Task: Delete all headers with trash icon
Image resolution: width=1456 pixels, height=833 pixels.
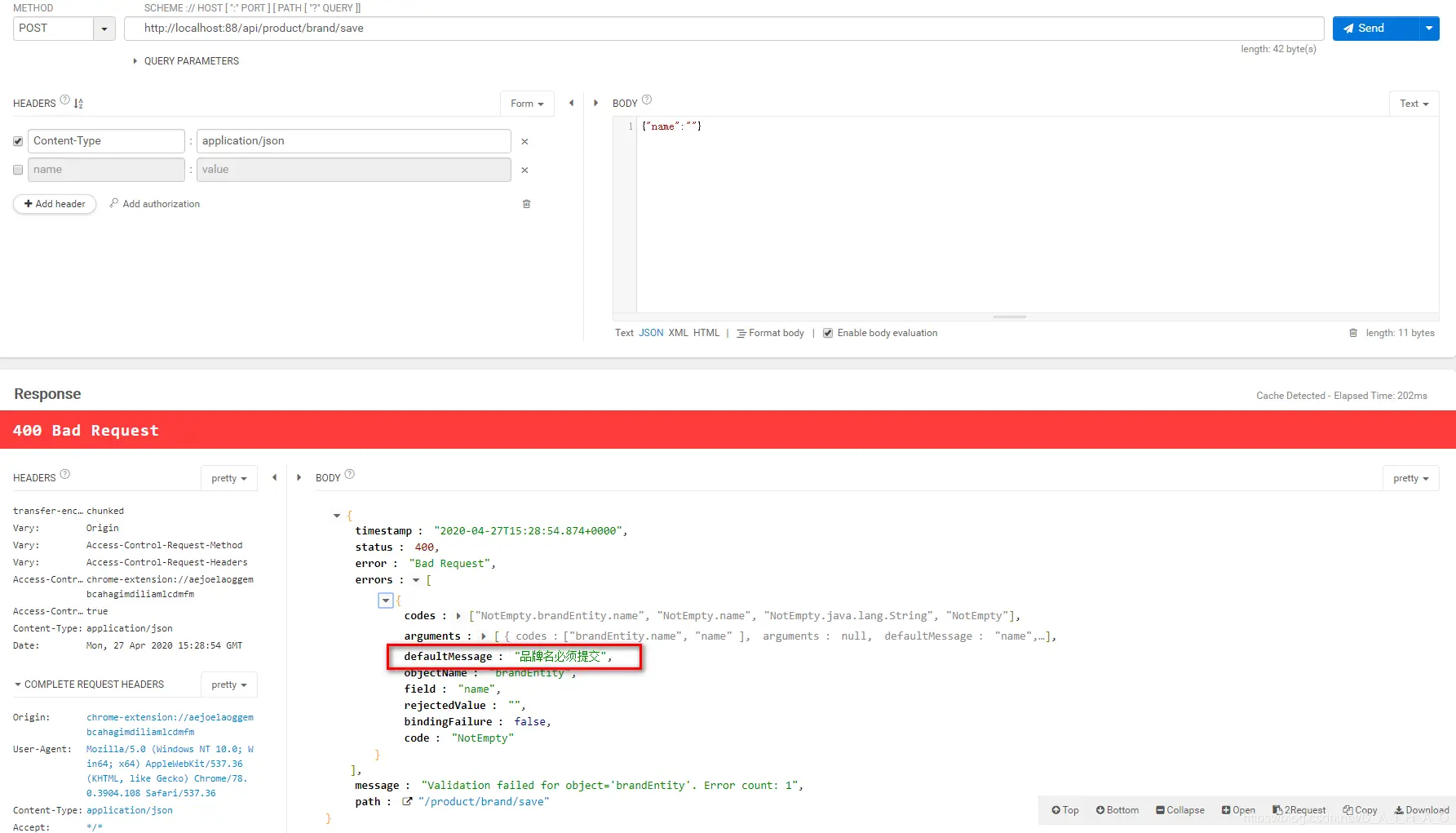Action: 526,204
